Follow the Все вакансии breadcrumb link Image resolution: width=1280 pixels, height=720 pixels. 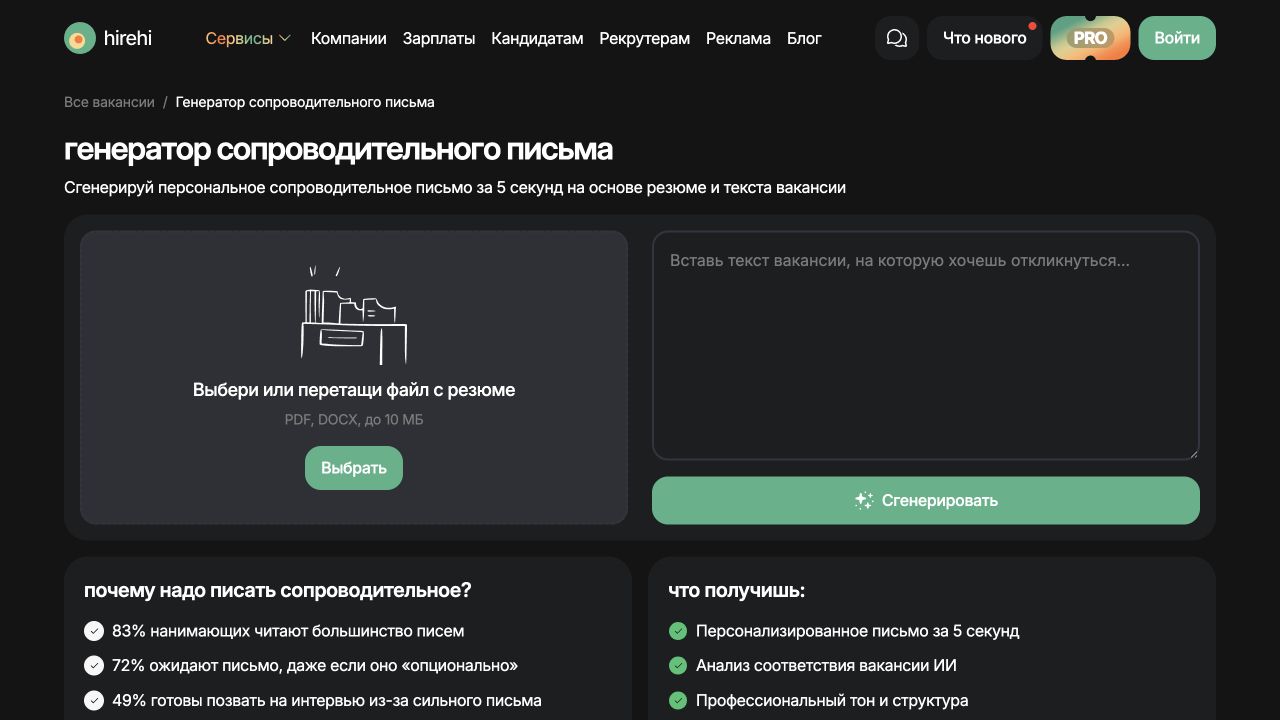pos(109,102)
